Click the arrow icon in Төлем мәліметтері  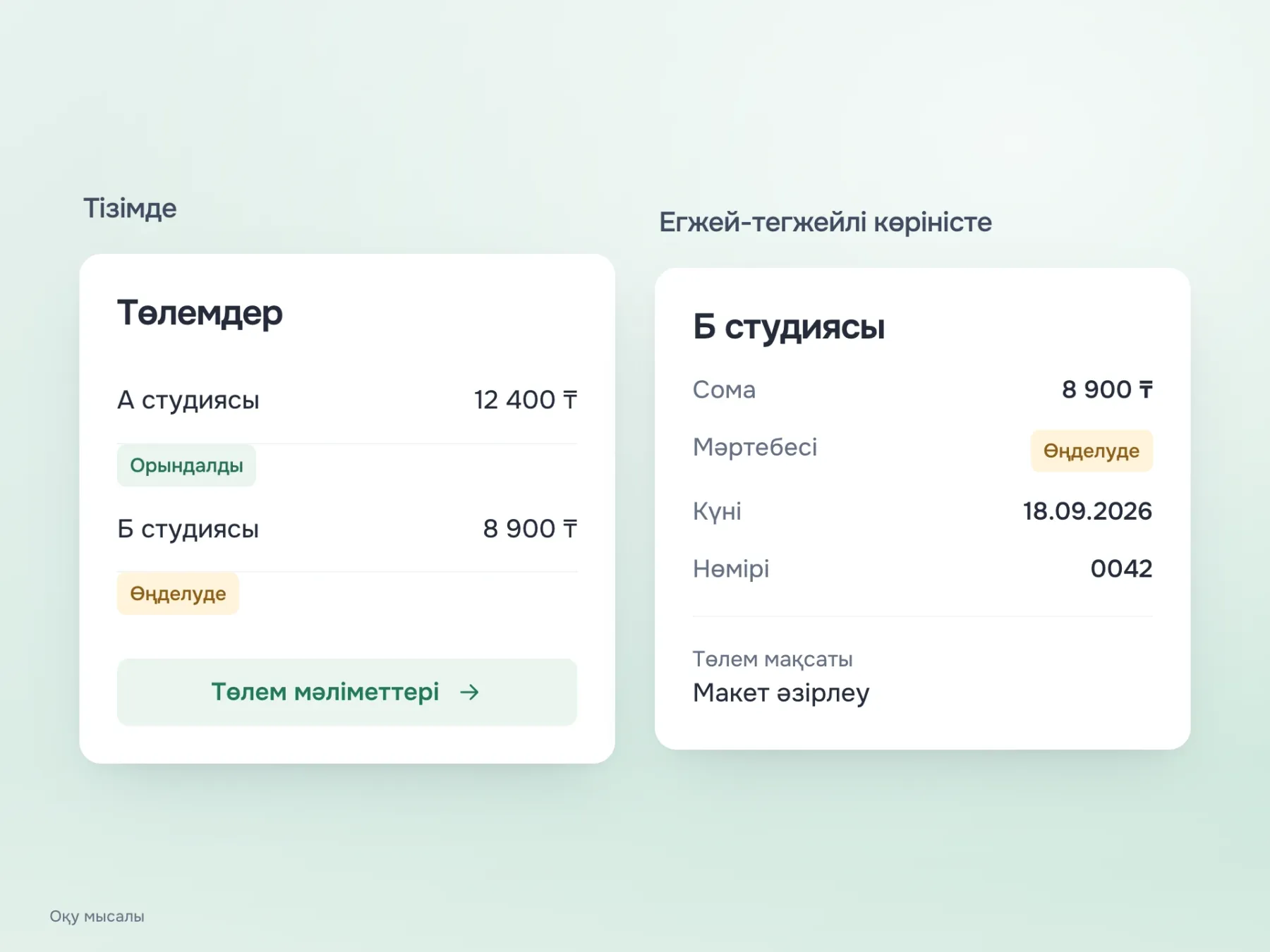point(469,692)
